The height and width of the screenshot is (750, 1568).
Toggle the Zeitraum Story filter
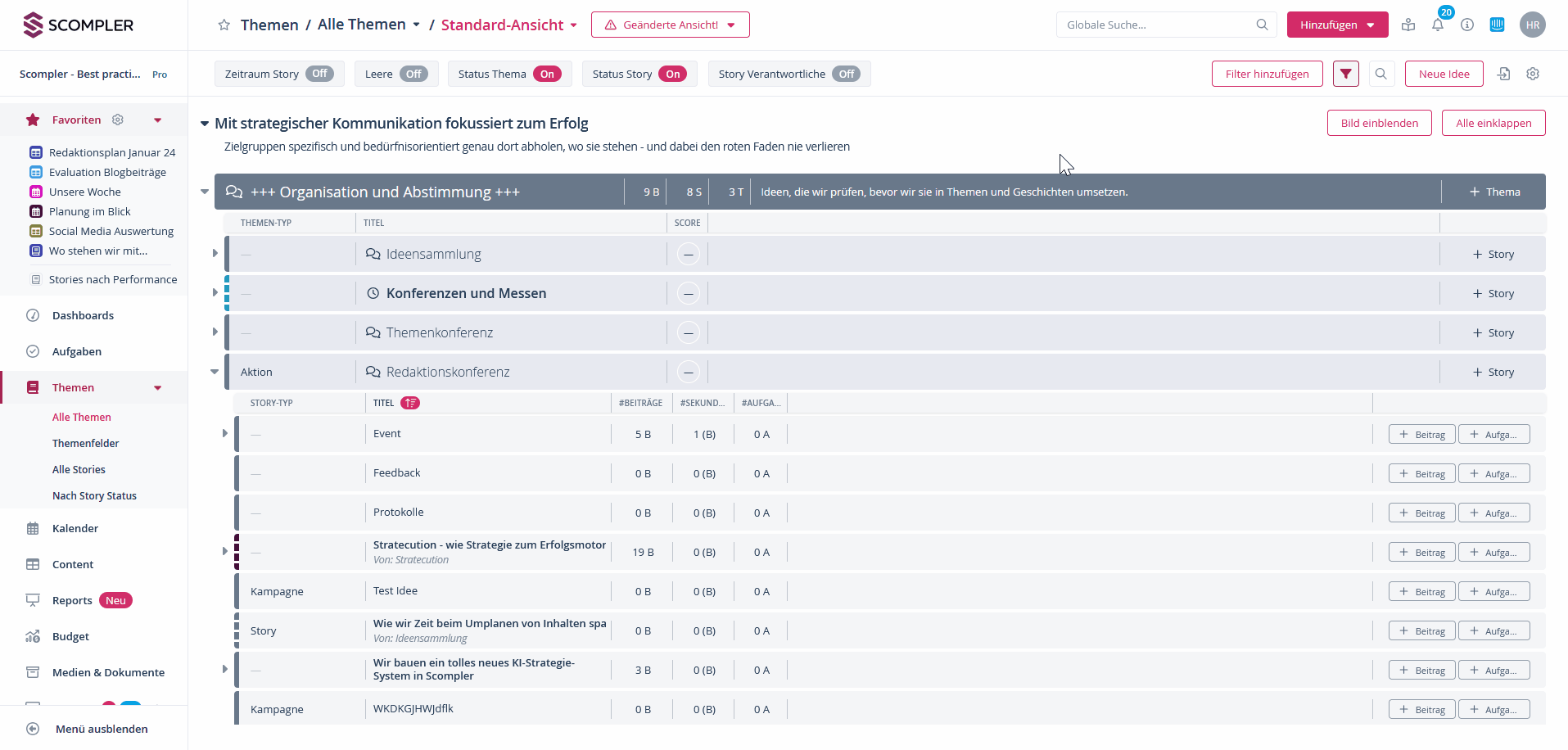pyautogui.click(x=319, y=74)
